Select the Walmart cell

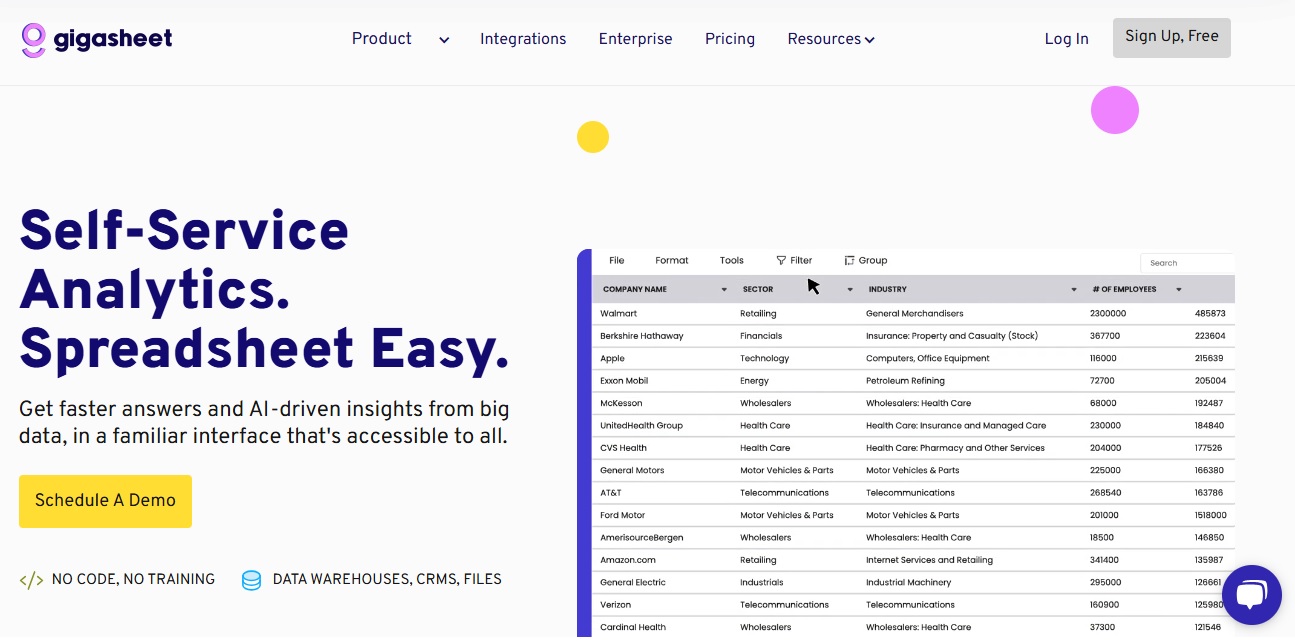coord(619,314)
